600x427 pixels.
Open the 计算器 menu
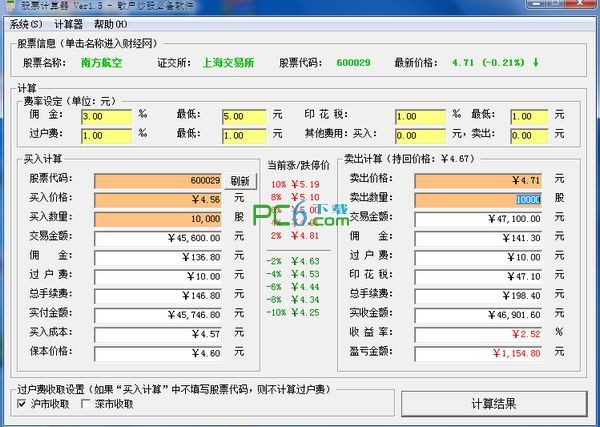tap(68, 24)
